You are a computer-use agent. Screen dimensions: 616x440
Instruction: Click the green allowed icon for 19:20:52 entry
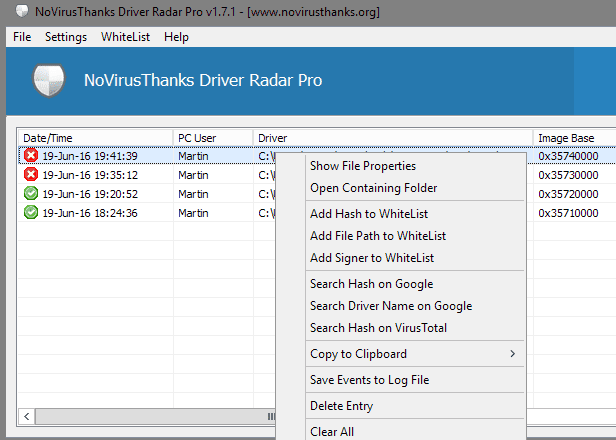click(31, 193)
